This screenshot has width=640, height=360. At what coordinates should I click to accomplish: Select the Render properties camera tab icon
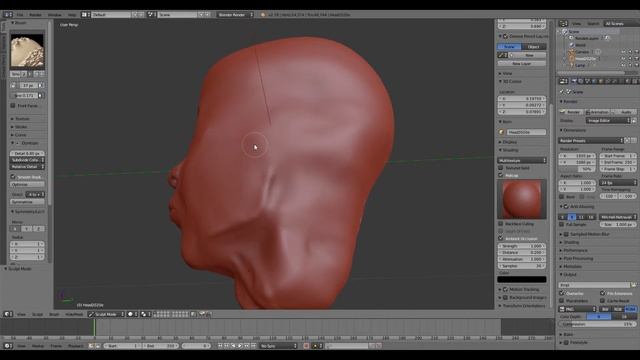tap(574, 81)
